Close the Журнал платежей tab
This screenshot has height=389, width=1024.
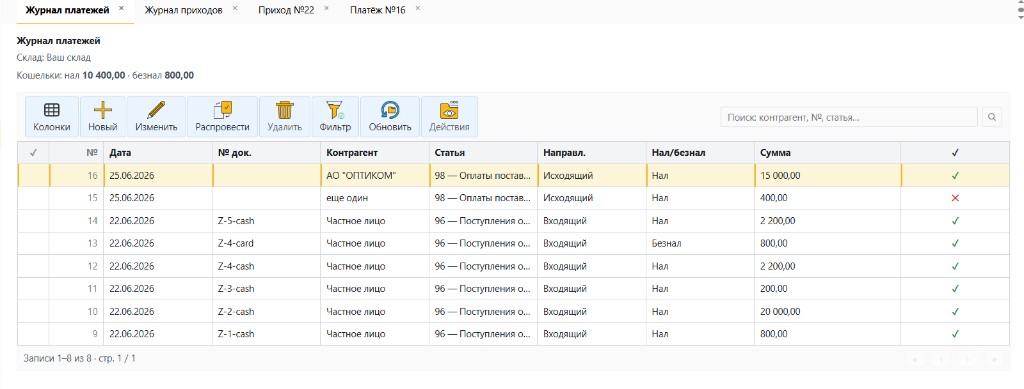coord(121,8)
